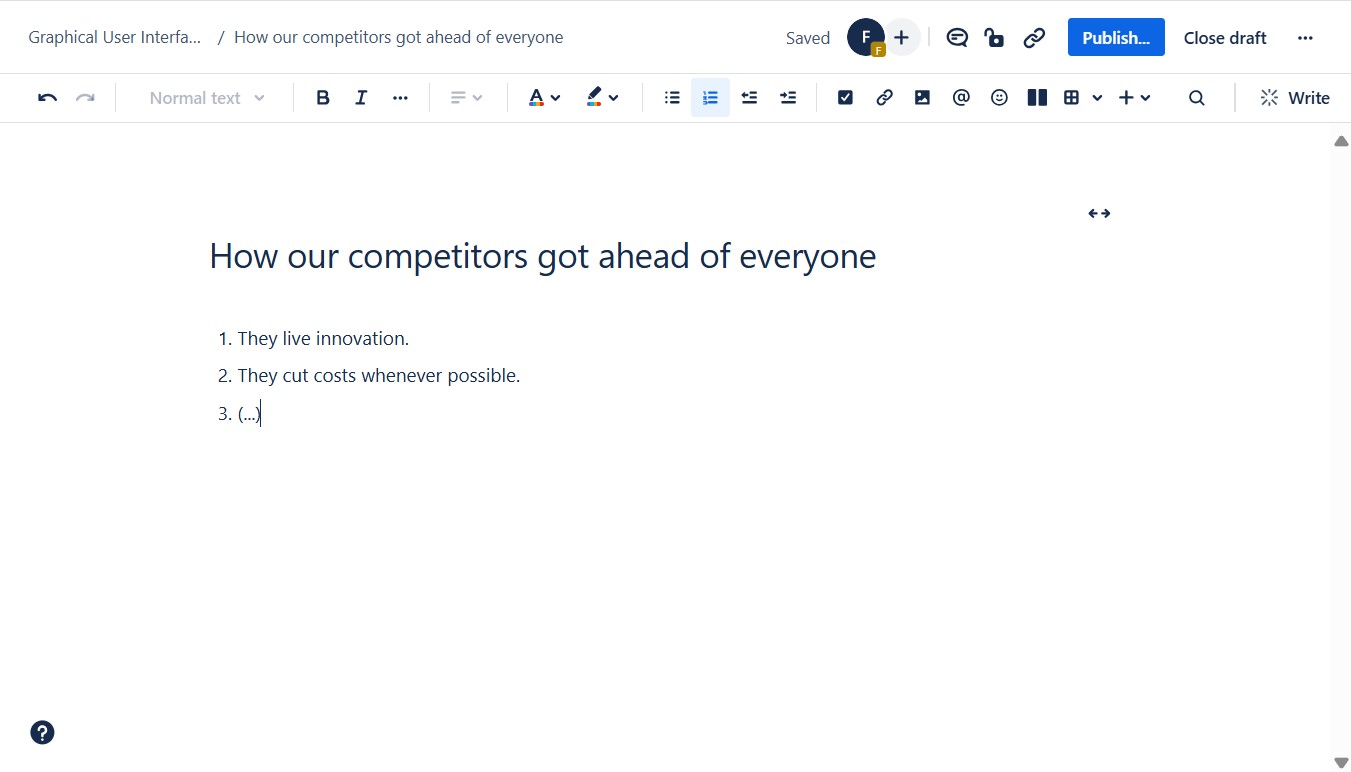Expand the insert plus menu
Screen dimensions: 1351x772
[1134, 98]
